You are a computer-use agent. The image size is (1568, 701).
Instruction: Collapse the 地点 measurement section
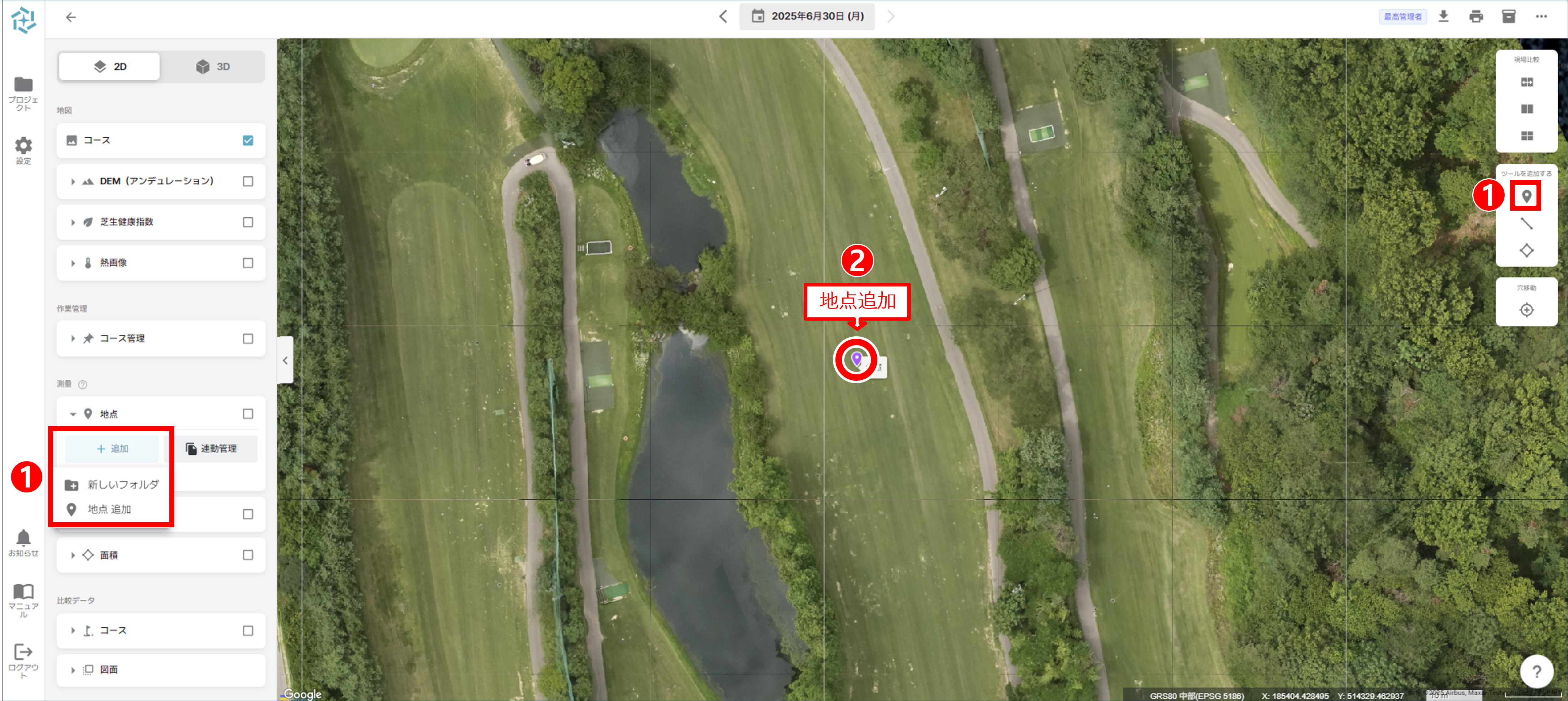click(x=73, y=414)
